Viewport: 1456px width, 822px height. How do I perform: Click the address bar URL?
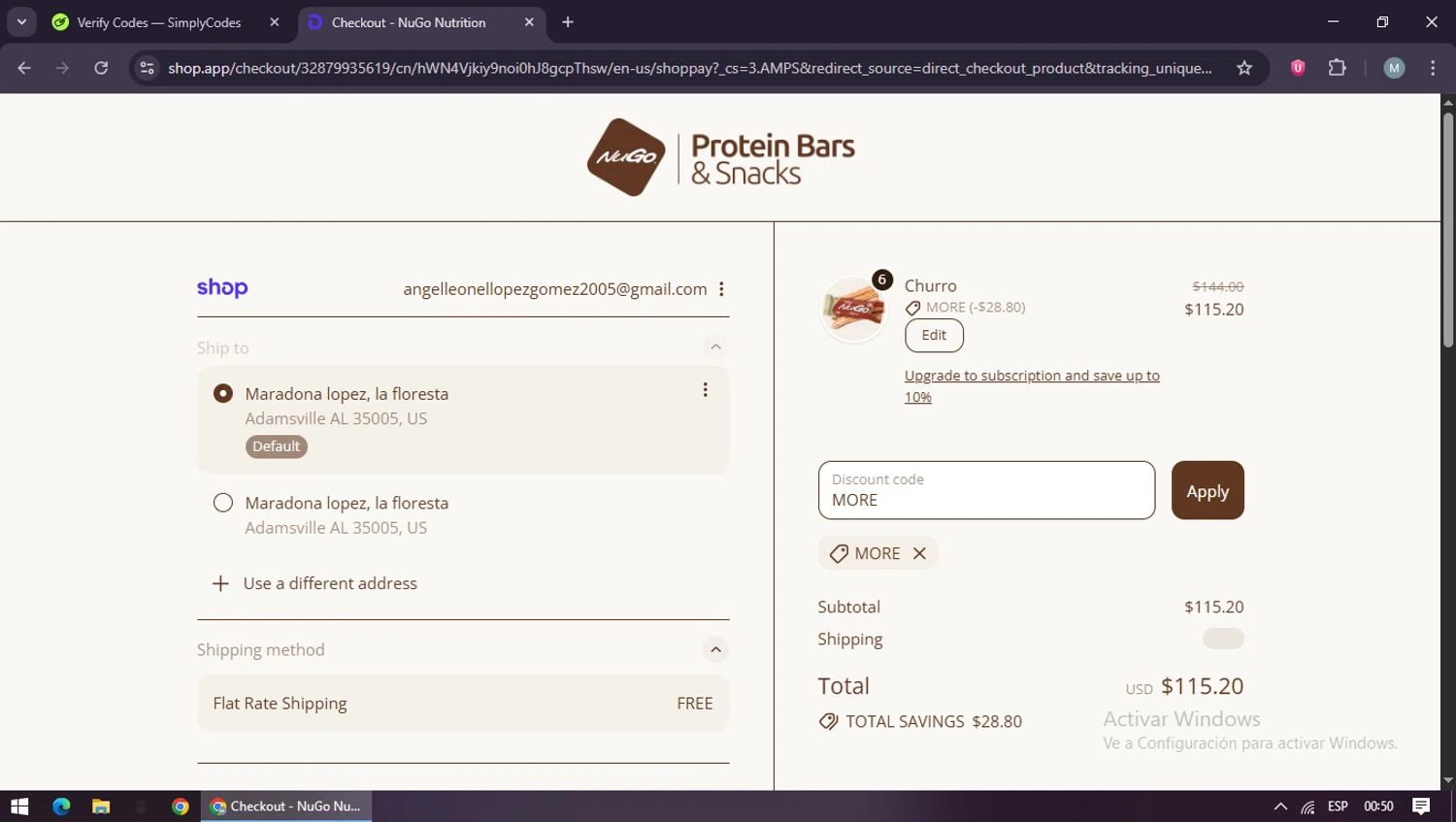(689, 68)
